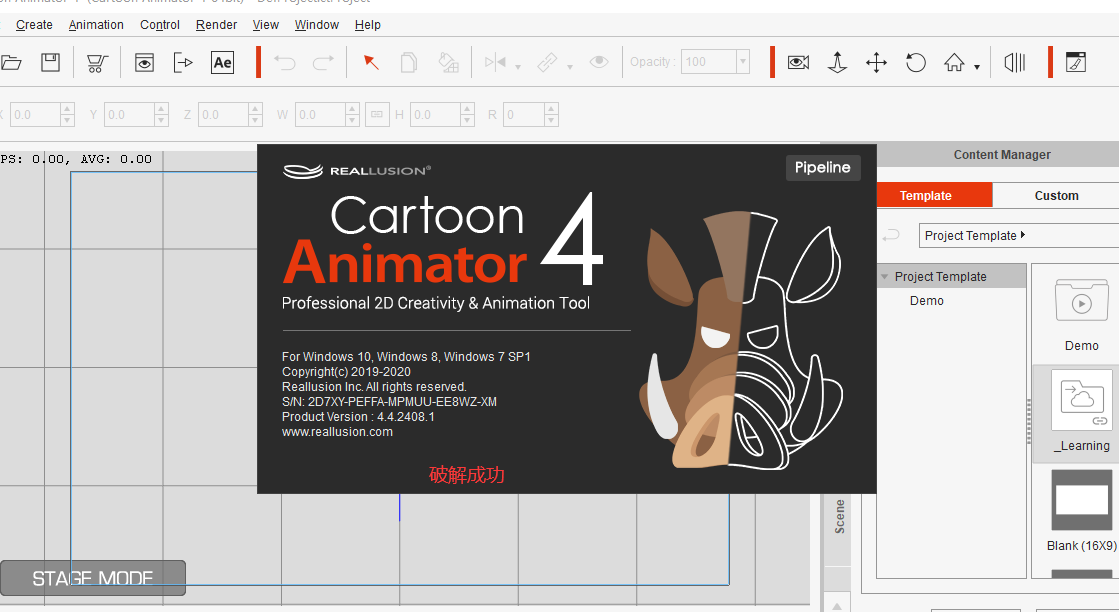Redo action with redo arrow

pos(323,63)
